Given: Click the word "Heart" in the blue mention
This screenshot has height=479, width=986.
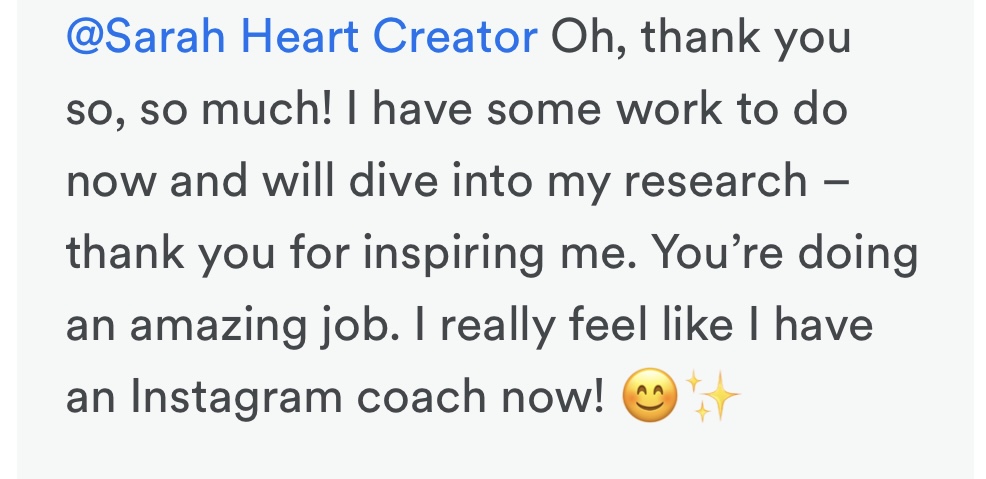Looking at the screenshot, I should (299, 37).
